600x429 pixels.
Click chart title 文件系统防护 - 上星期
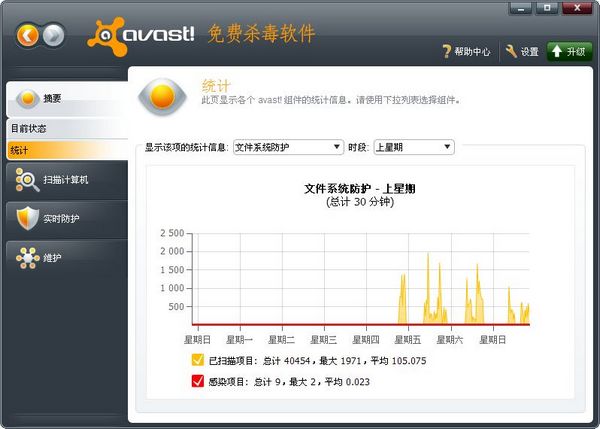point(360,189)
